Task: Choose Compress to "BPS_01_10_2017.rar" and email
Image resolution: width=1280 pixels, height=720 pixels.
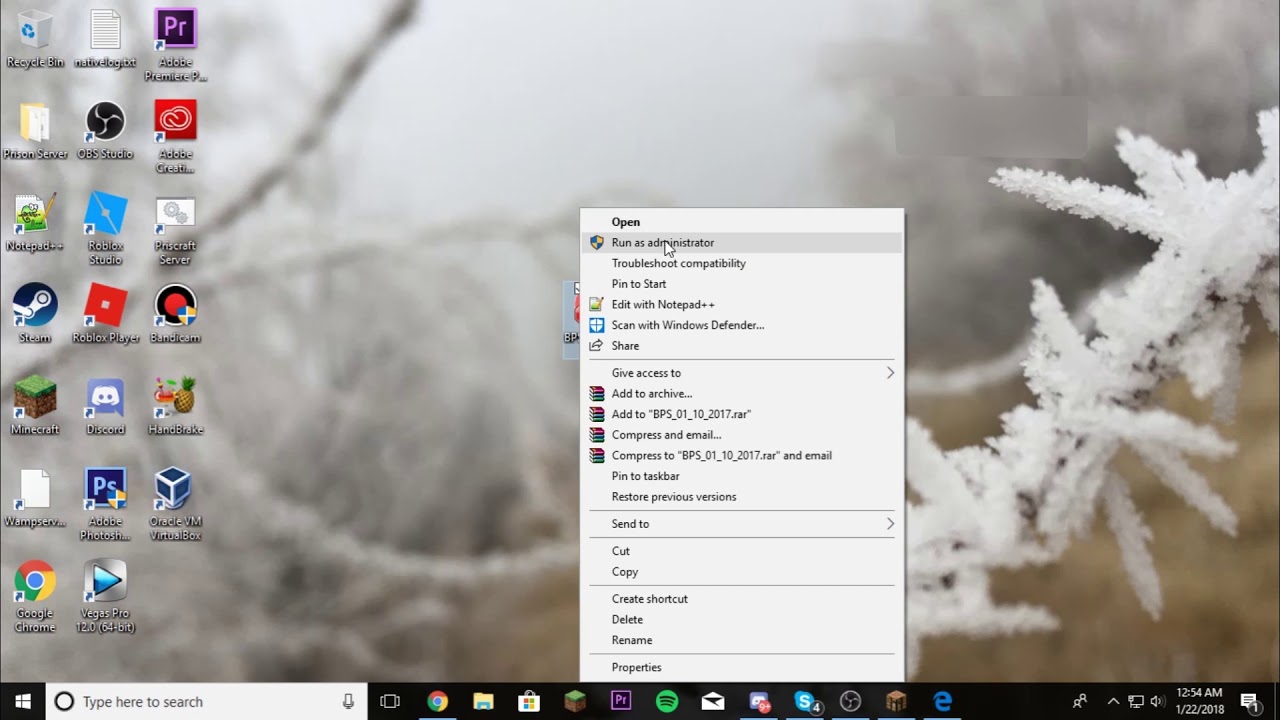Action: (x=741, y=455)
